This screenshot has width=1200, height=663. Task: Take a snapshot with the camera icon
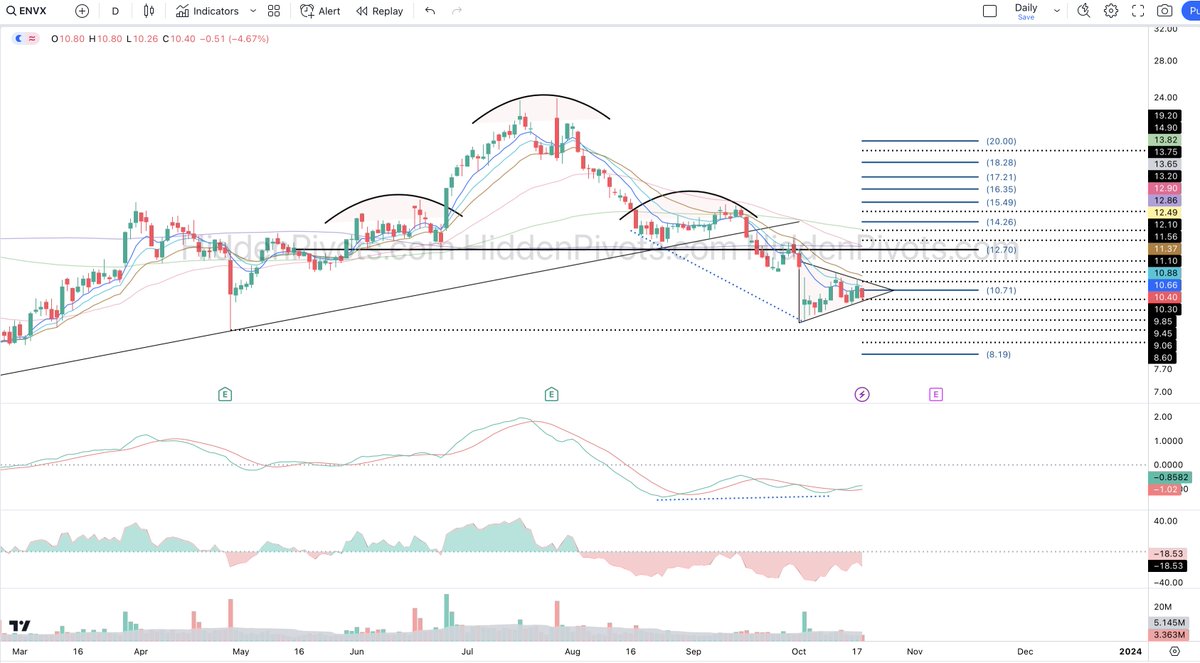click(1163, 10)
